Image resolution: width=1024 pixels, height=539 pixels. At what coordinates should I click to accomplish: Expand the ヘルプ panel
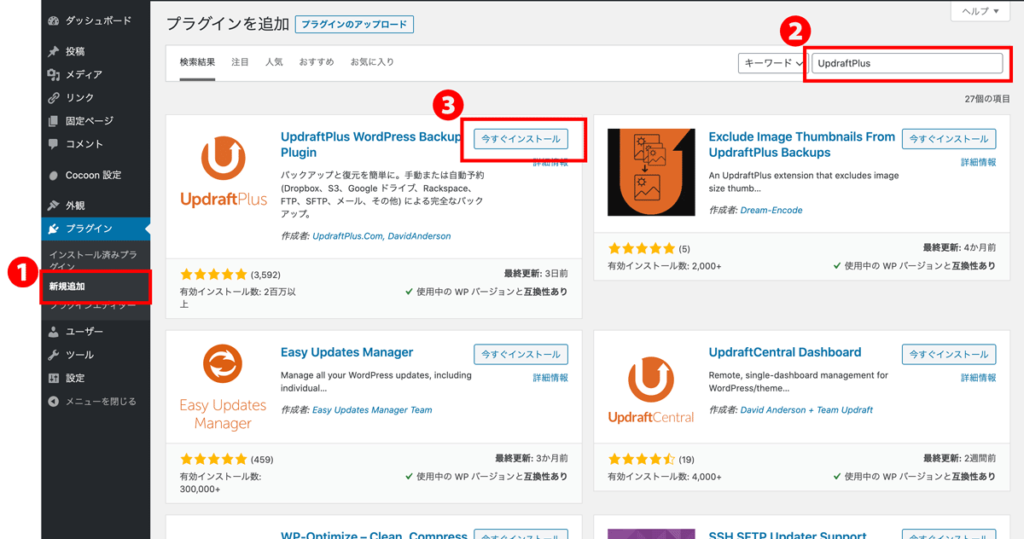click(980, 11)
